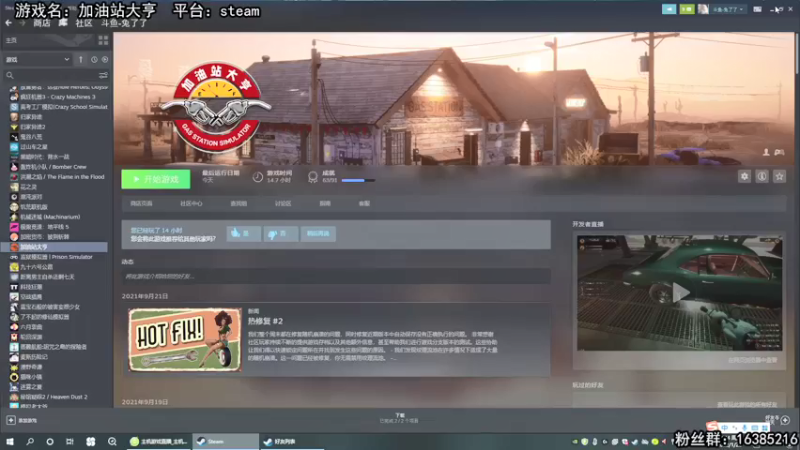Click thumbs-up recommend button
This screenshot has height=450, width=800.
(243, 234)
